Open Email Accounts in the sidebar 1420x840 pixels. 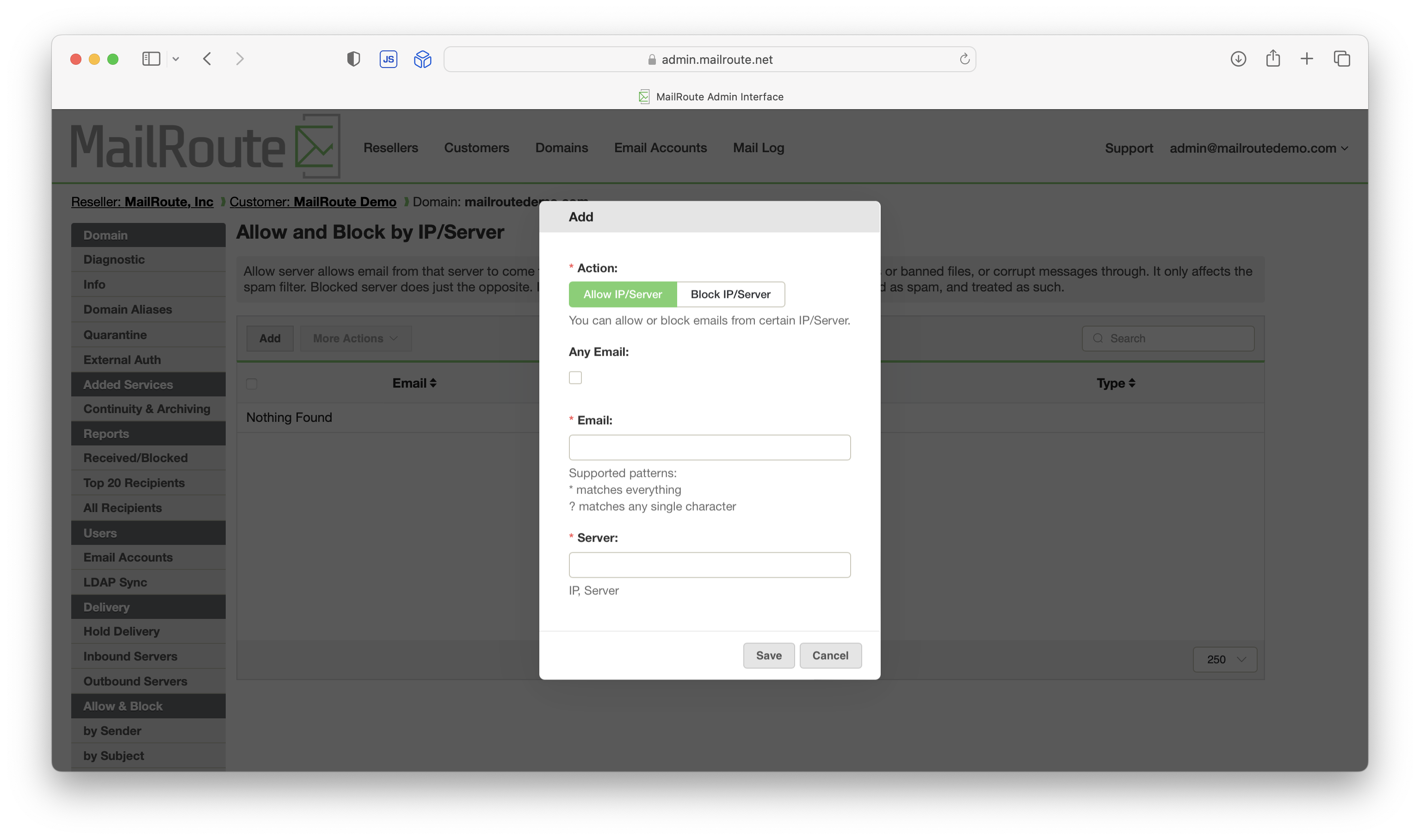pyautogui.click(x=148, y=557)
